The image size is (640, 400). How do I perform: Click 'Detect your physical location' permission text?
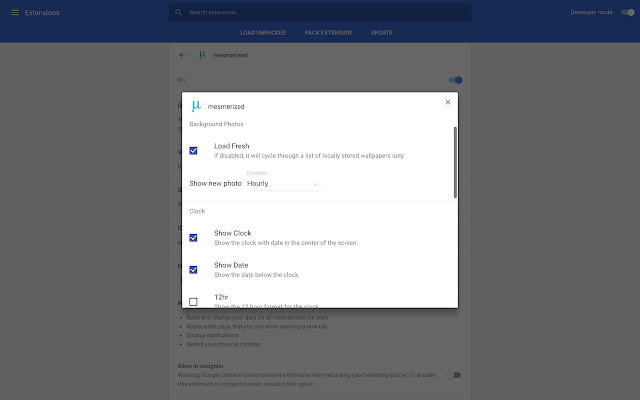(223, 344)
